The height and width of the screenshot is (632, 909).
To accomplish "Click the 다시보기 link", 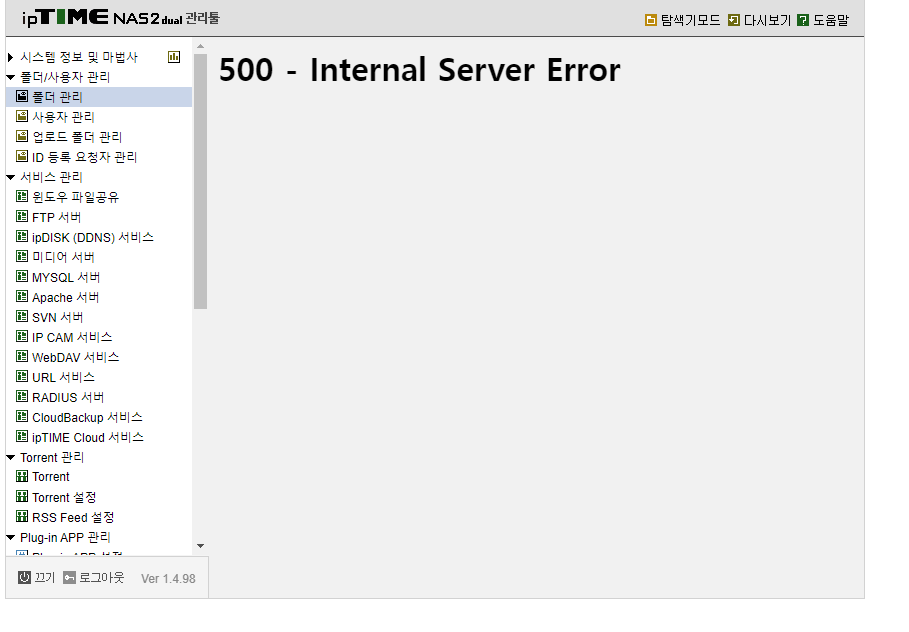I will (768, 20).
